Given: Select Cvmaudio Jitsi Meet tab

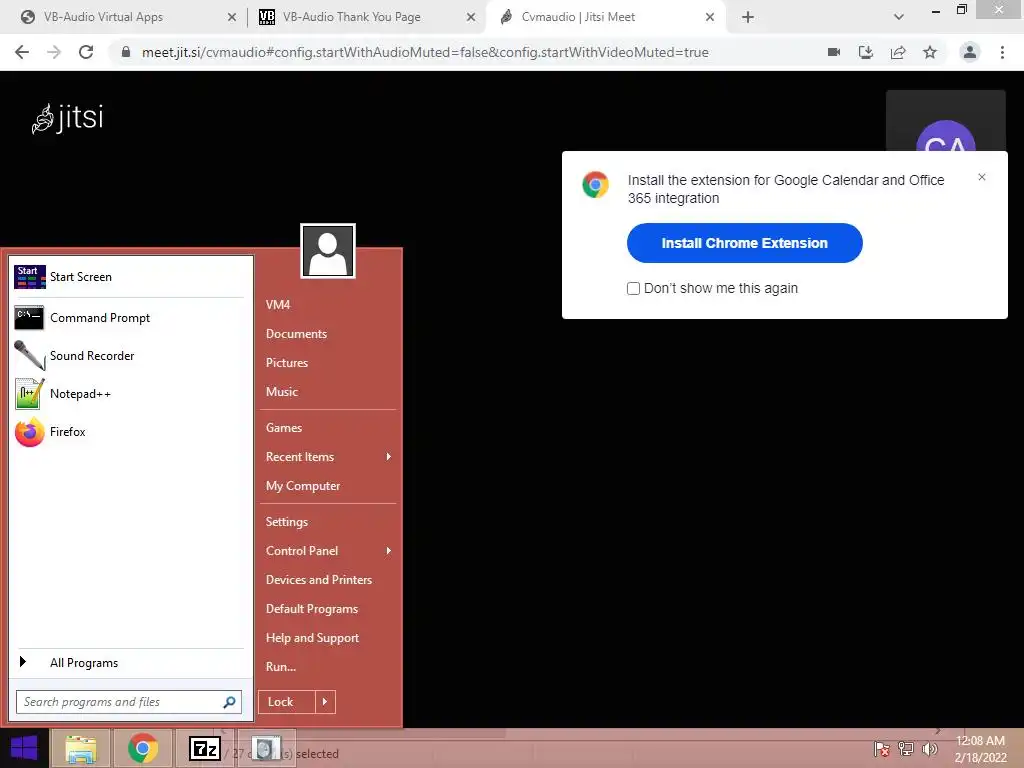Looking at the screenshot, I should [x=604, y=17].
